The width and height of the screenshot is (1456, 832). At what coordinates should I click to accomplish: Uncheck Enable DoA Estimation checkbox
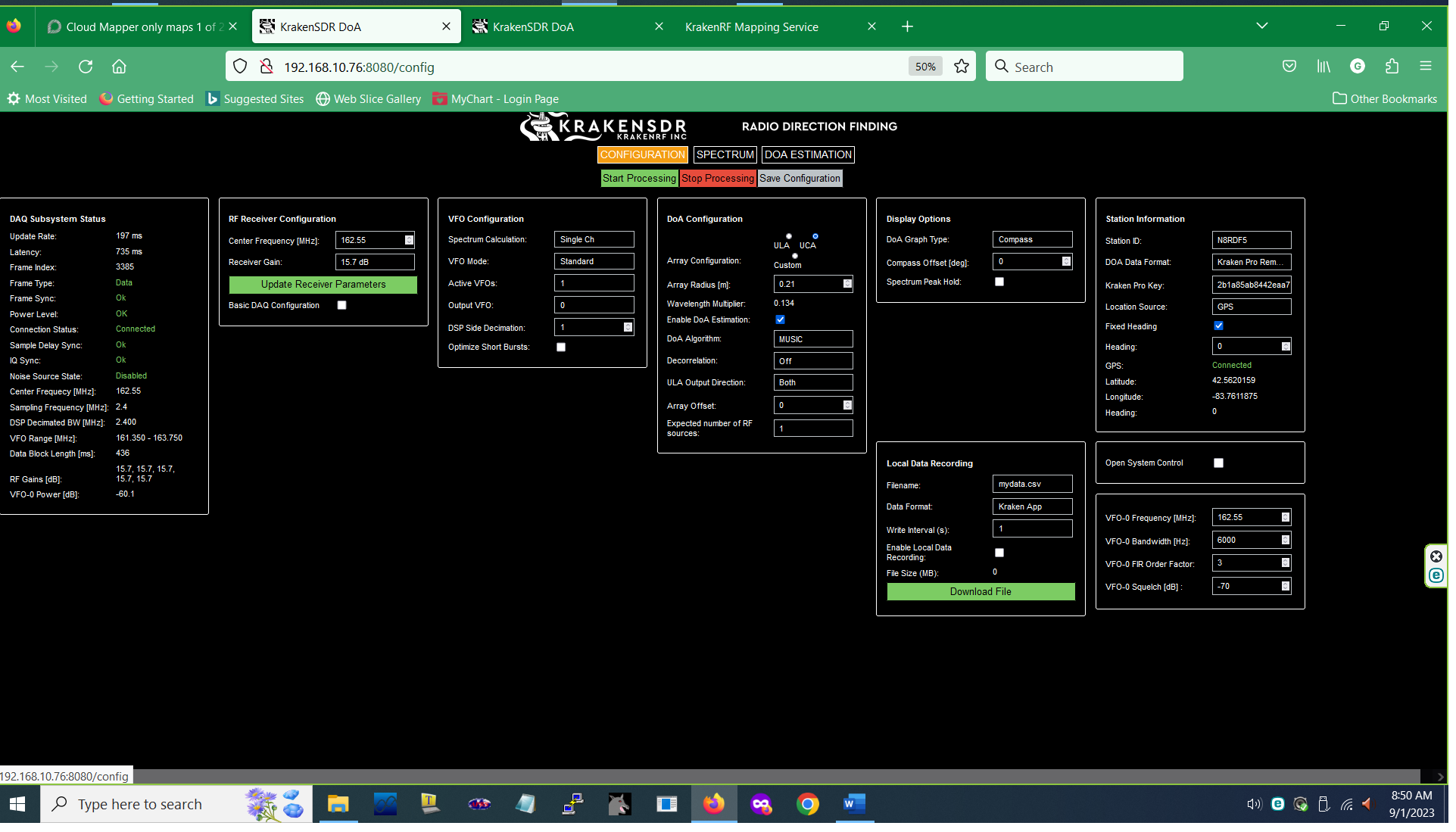click(x=781, y=320)
